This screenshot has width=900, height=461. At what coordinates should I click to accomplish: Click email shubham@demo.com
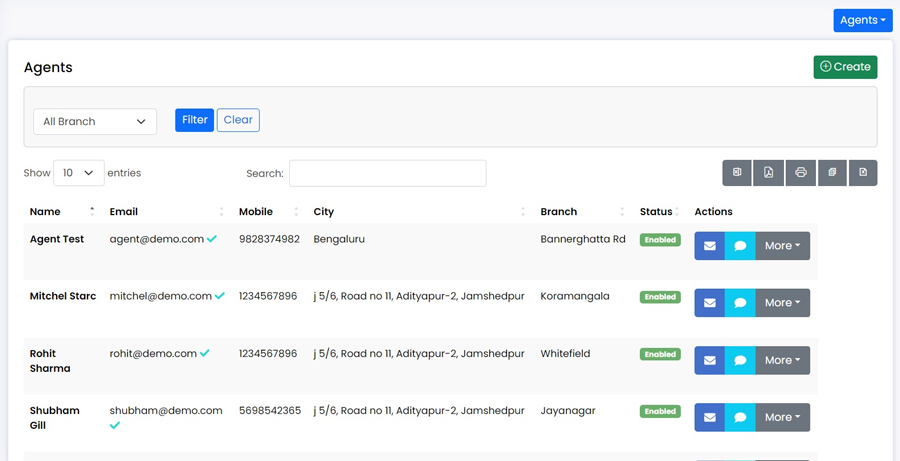click(166, 410)
